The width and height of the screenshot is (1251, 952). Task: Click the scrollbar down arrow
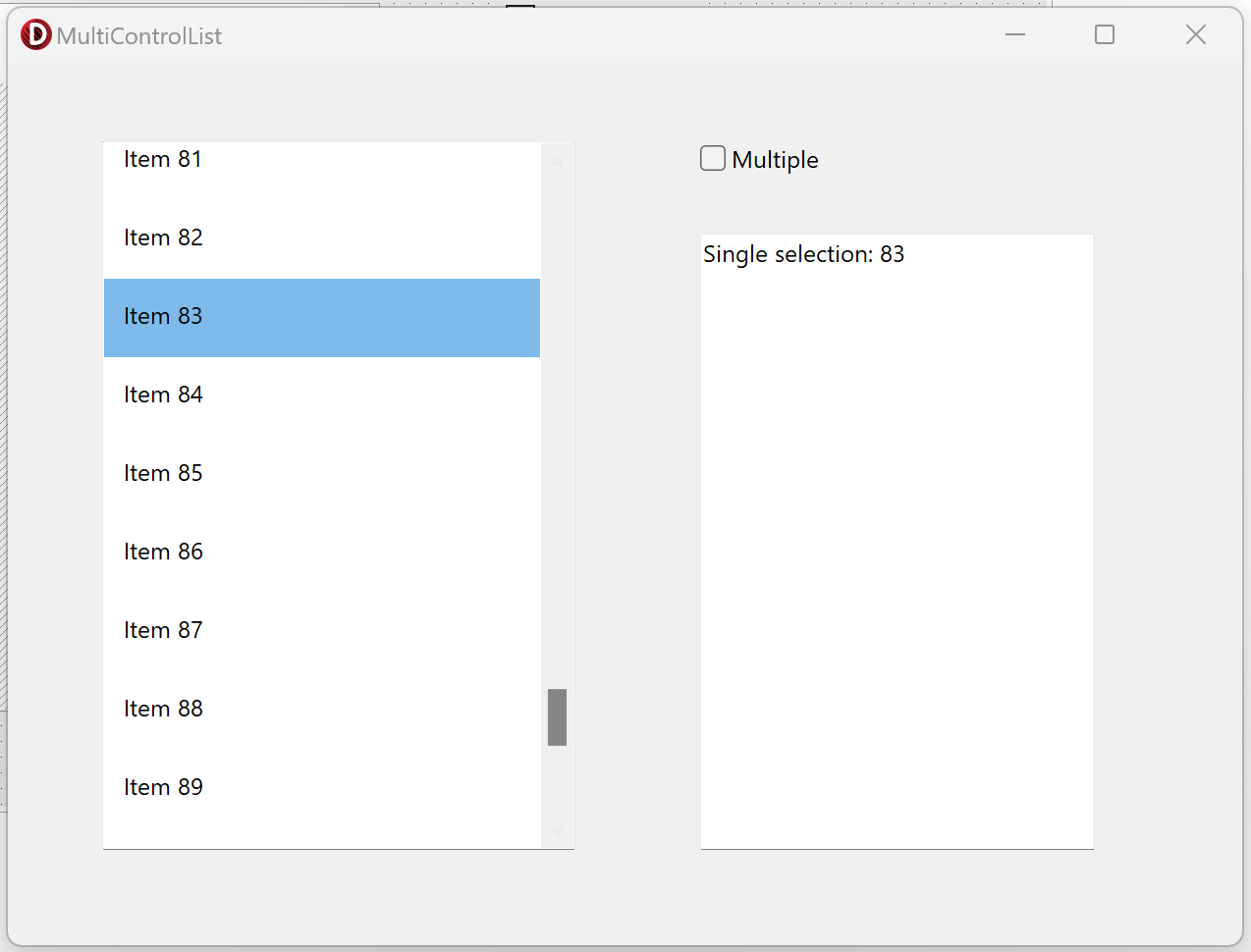tap(557, 832)
